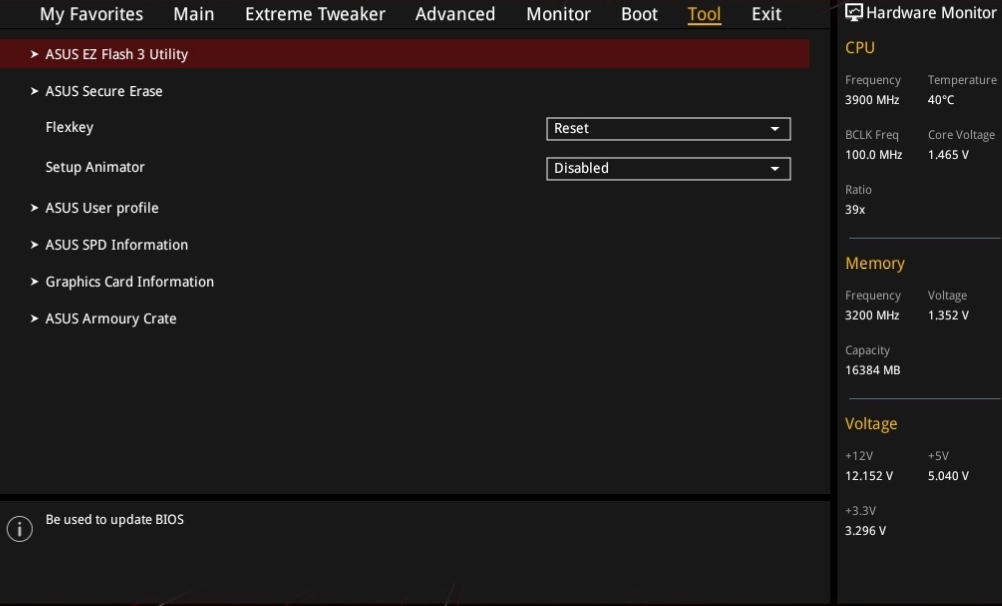Open the Flexkey Reset dropdown
Screen dimensions: 1002x606
click(x=668, y=128)
